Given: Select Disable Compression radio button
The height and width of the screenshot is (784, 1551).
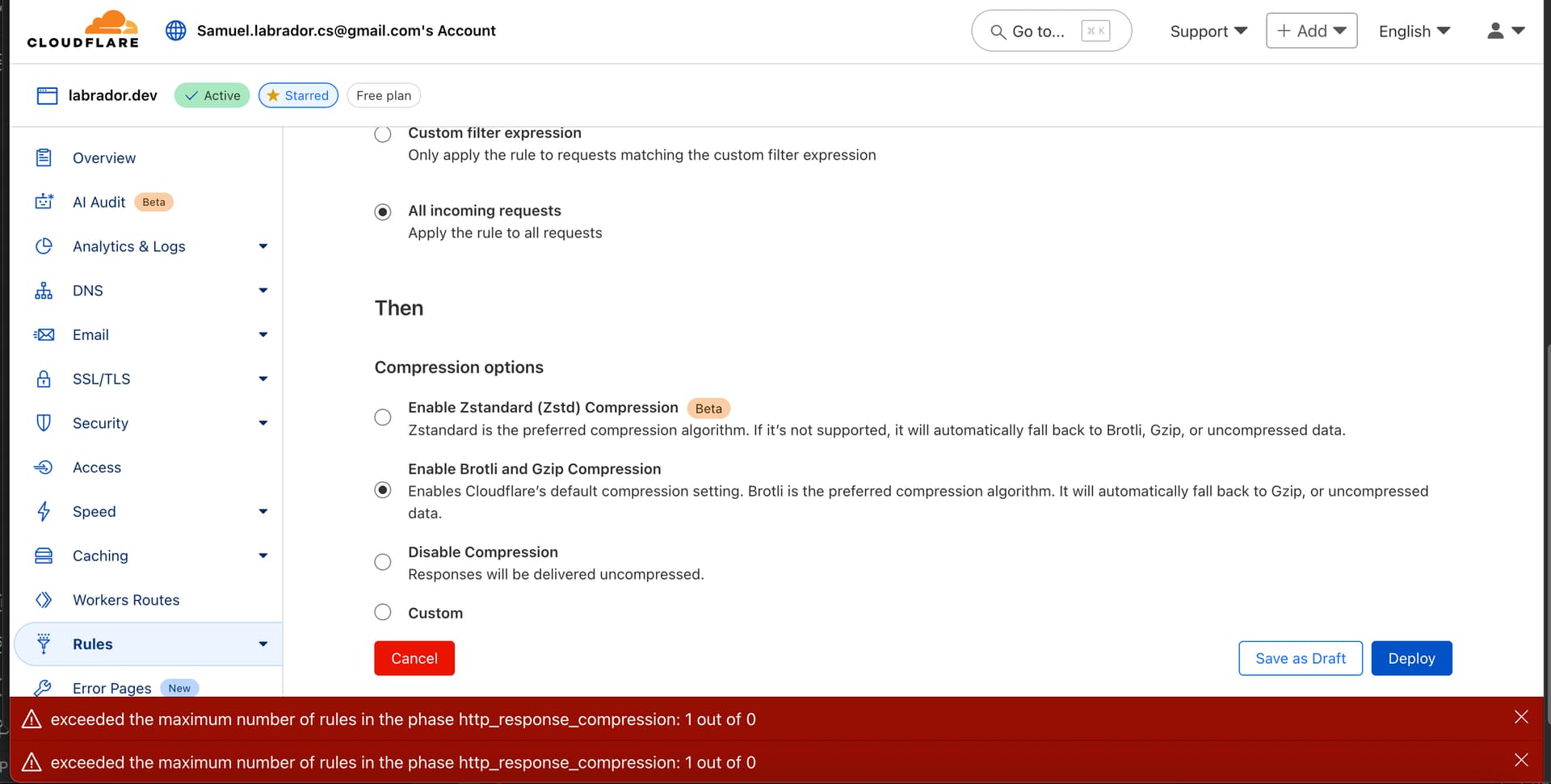Looking at the screenshot, I should (383, 562).
